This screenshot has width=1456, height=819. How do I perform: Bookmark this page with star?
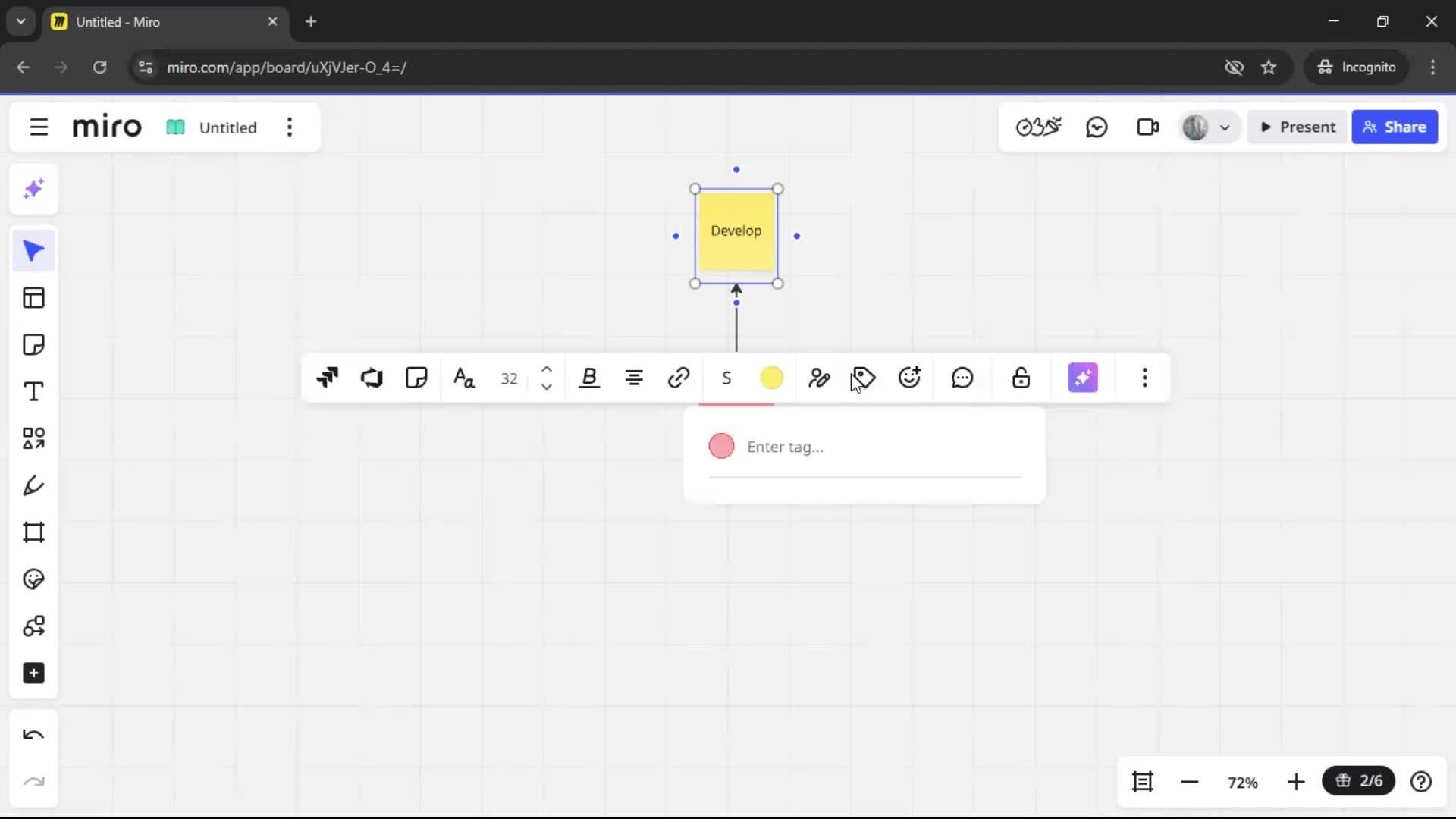point(1269,67)
